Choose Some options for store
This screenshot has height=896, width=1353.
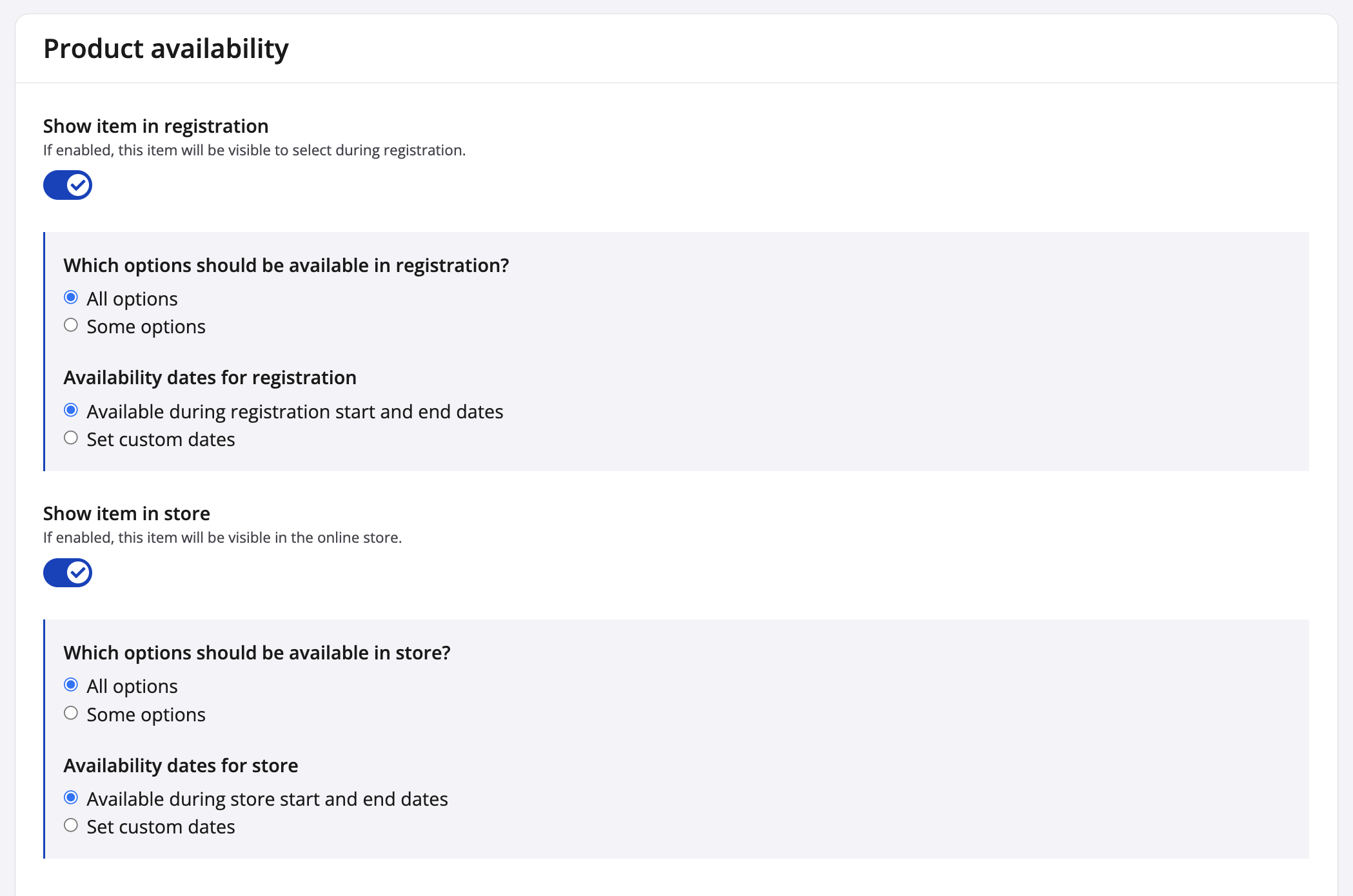point(71,714)
